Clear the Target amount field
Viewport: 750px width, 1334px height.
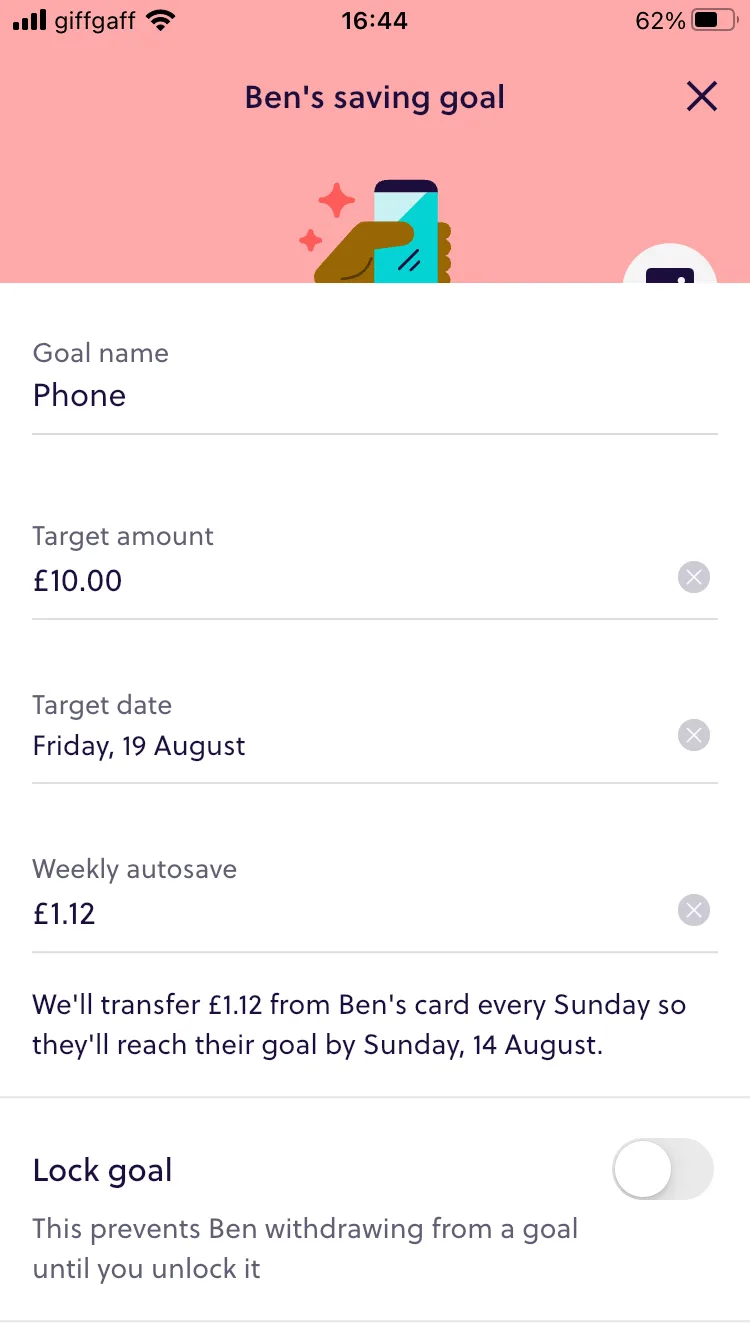click(694, 577)
